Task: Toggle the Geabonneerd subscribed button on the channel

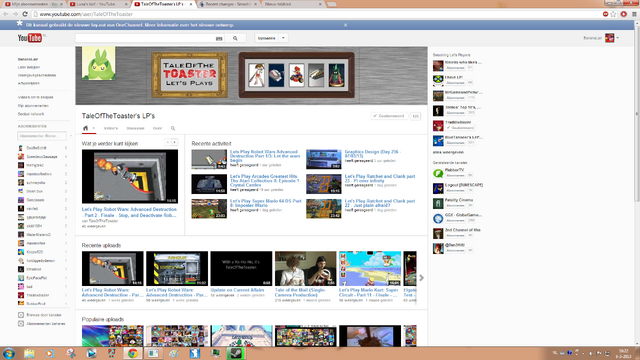Action: tap(389, 116)
